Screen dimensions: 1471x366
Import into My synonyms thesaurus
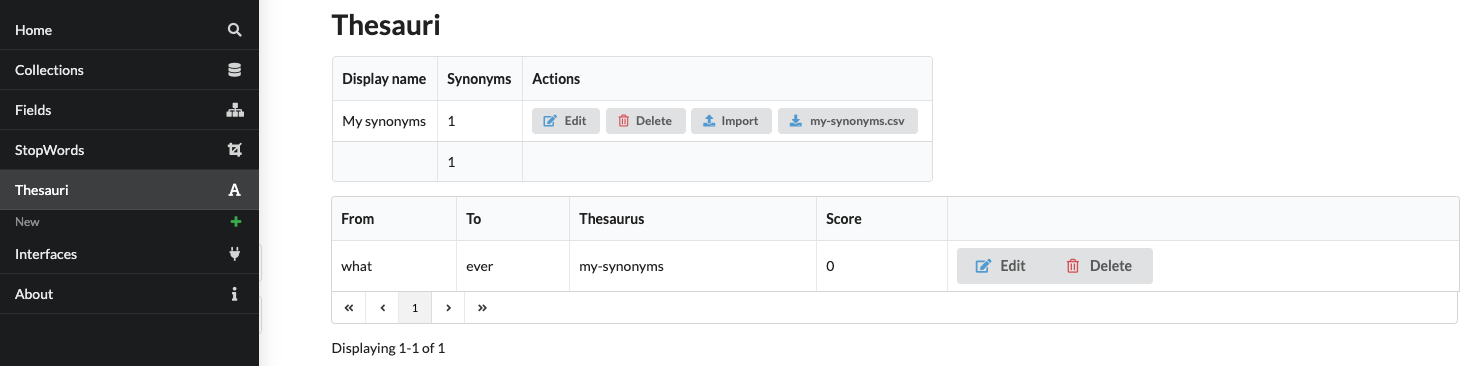coord(732,121)
